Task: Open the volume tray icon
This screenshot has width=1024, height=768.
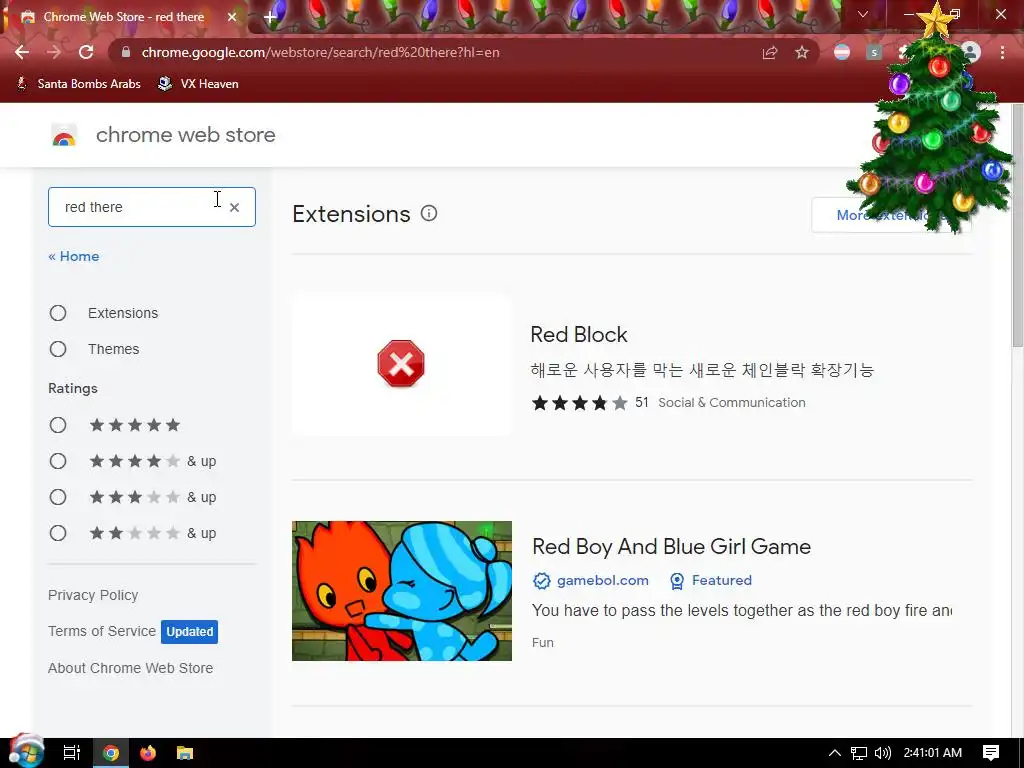Action: [x=882, y=753]
